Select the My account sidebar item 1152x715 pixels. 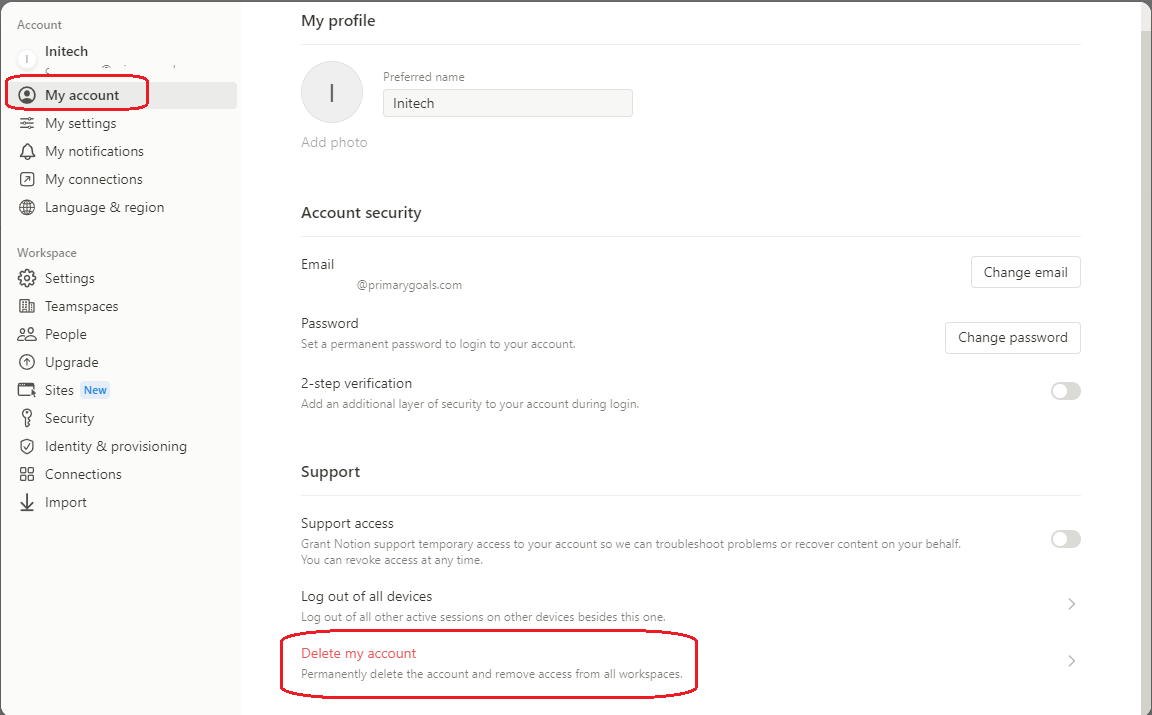coord(82,93)
